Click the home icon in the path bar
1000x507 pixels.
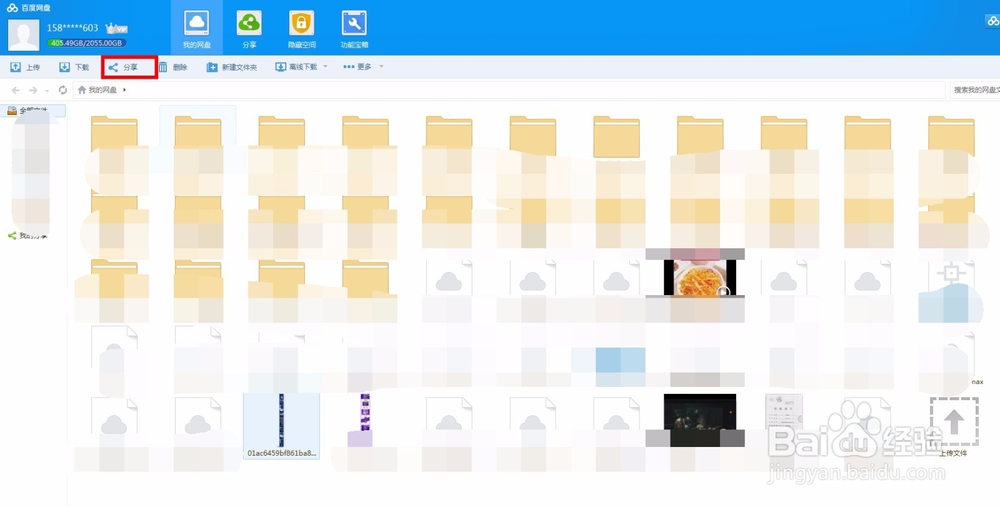click(x=82, y=90)
